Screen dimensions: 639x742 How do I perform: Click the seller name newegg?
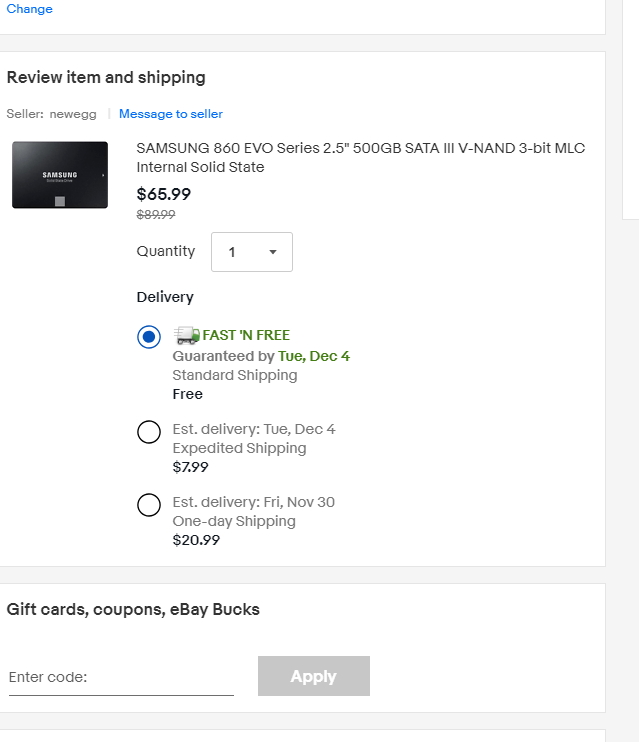74,114
